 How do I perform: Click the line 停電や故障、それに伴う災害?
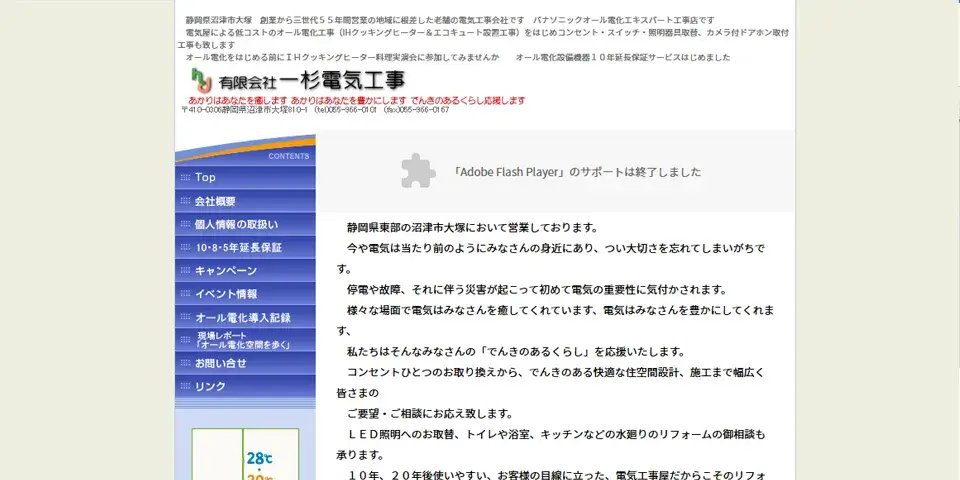point(537,290)
